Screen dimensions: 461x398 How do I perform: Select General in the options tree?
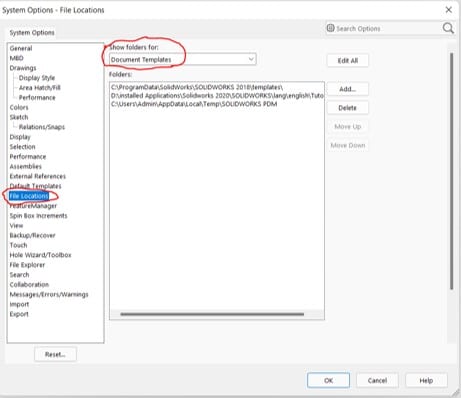(21, 48)
